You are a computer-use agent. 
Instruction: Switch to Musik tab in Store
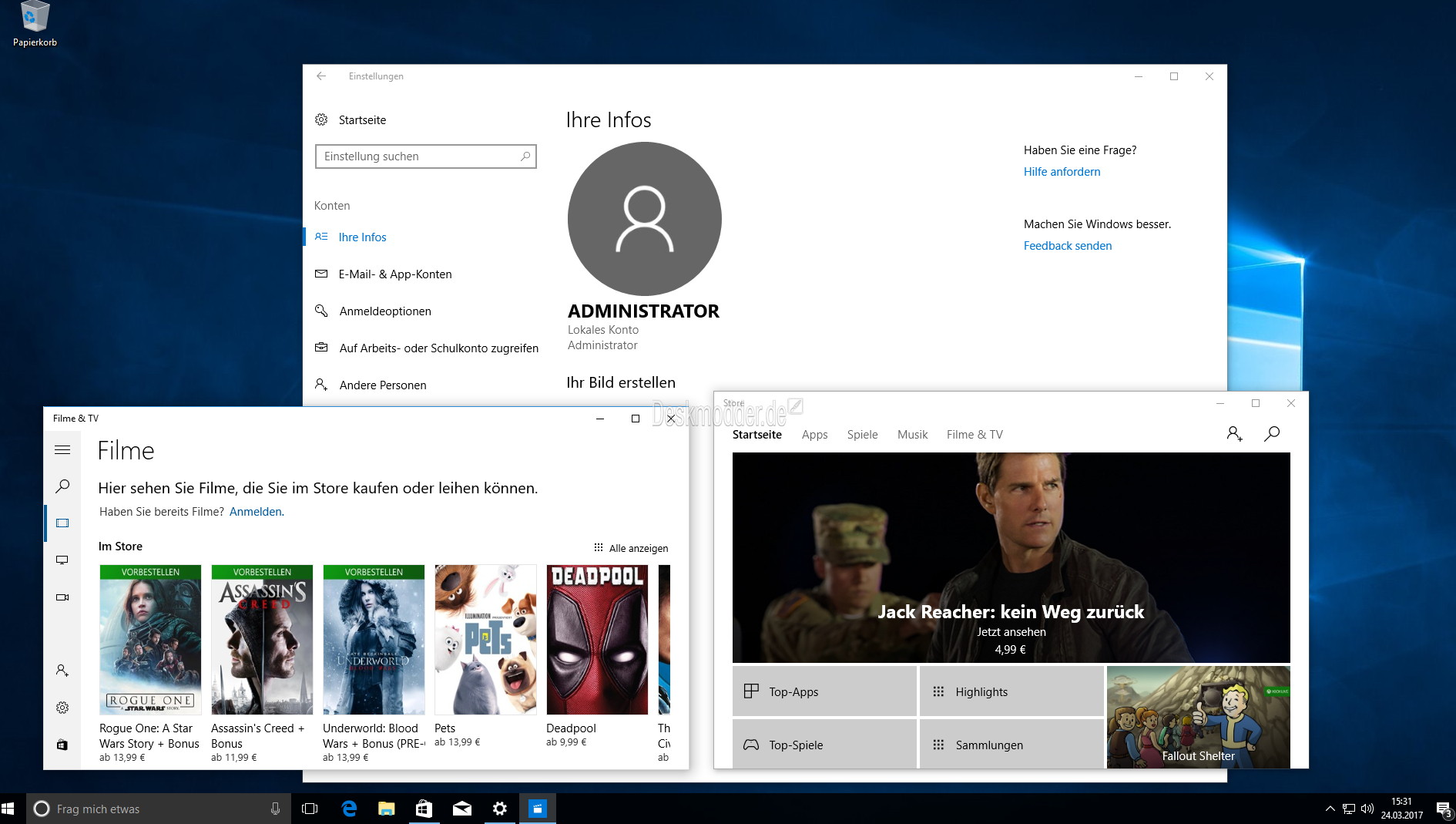tap(912, 434)
